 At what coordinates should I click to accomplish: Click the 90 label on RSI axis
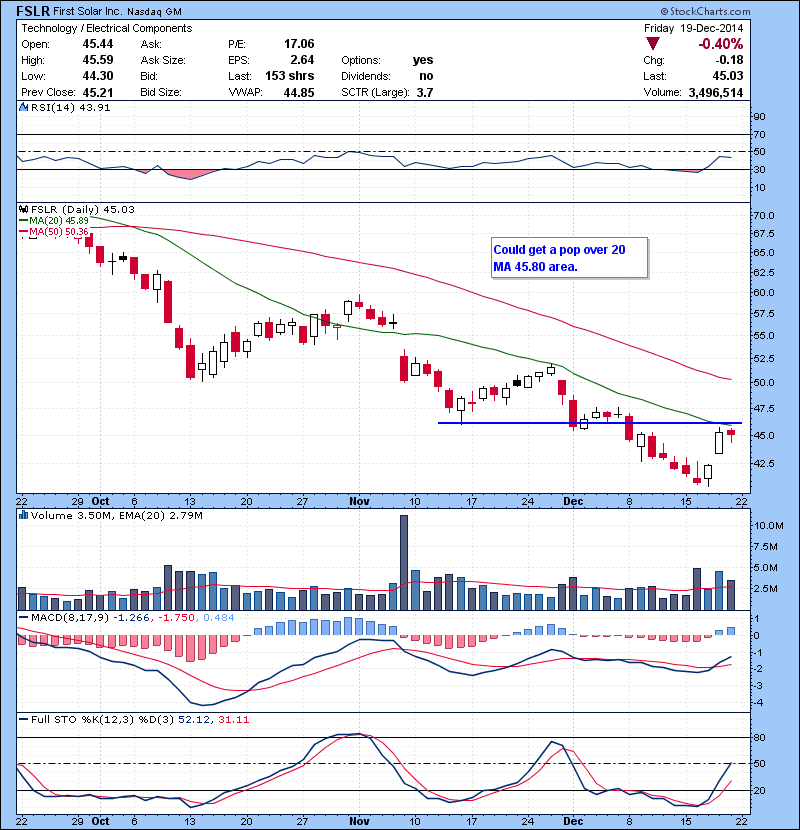(x=759, y=116)
